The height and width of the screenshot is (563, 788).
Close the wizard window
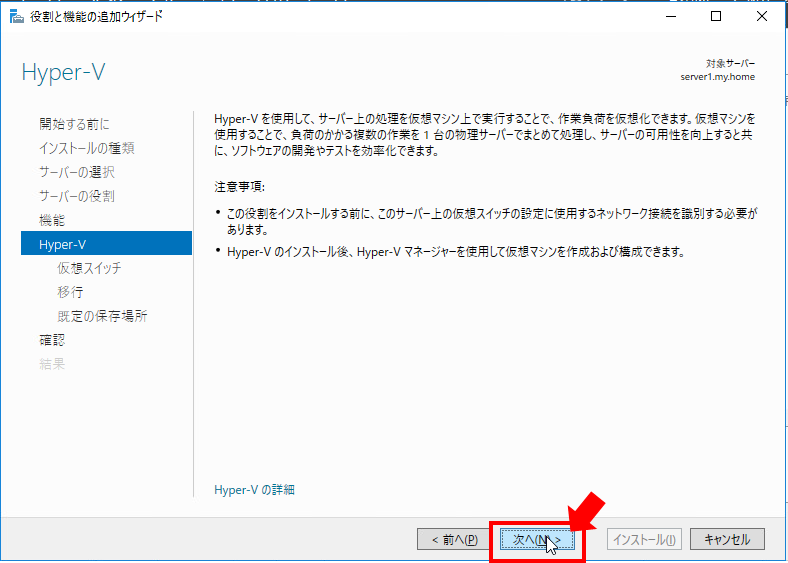[762, 16]
